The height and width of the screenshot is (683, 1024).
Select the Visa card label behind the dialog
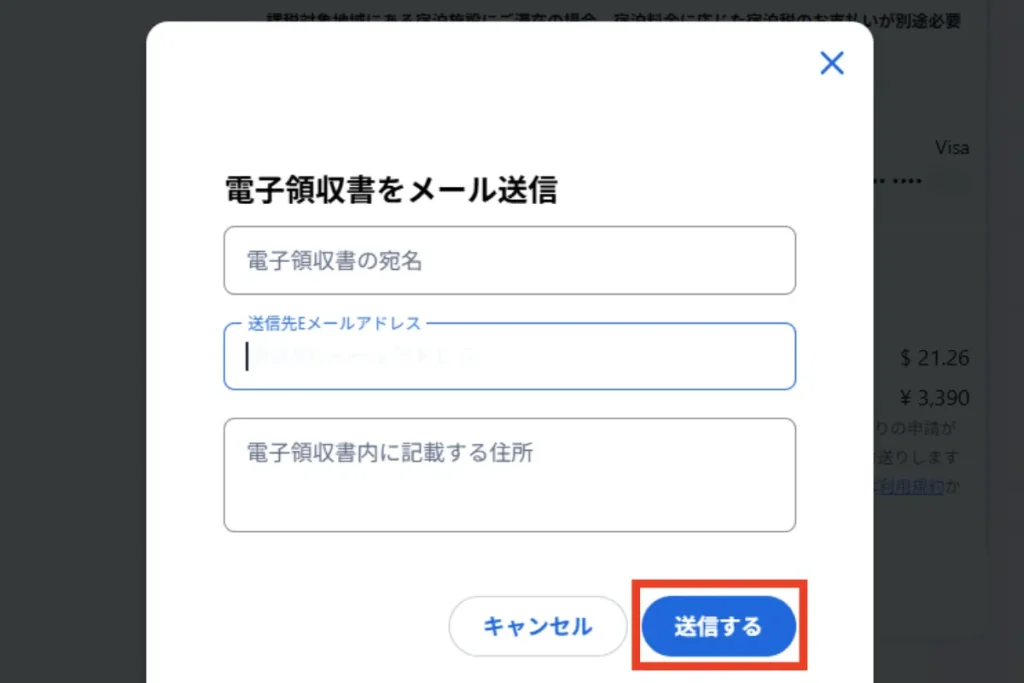(x=951, y=147)
